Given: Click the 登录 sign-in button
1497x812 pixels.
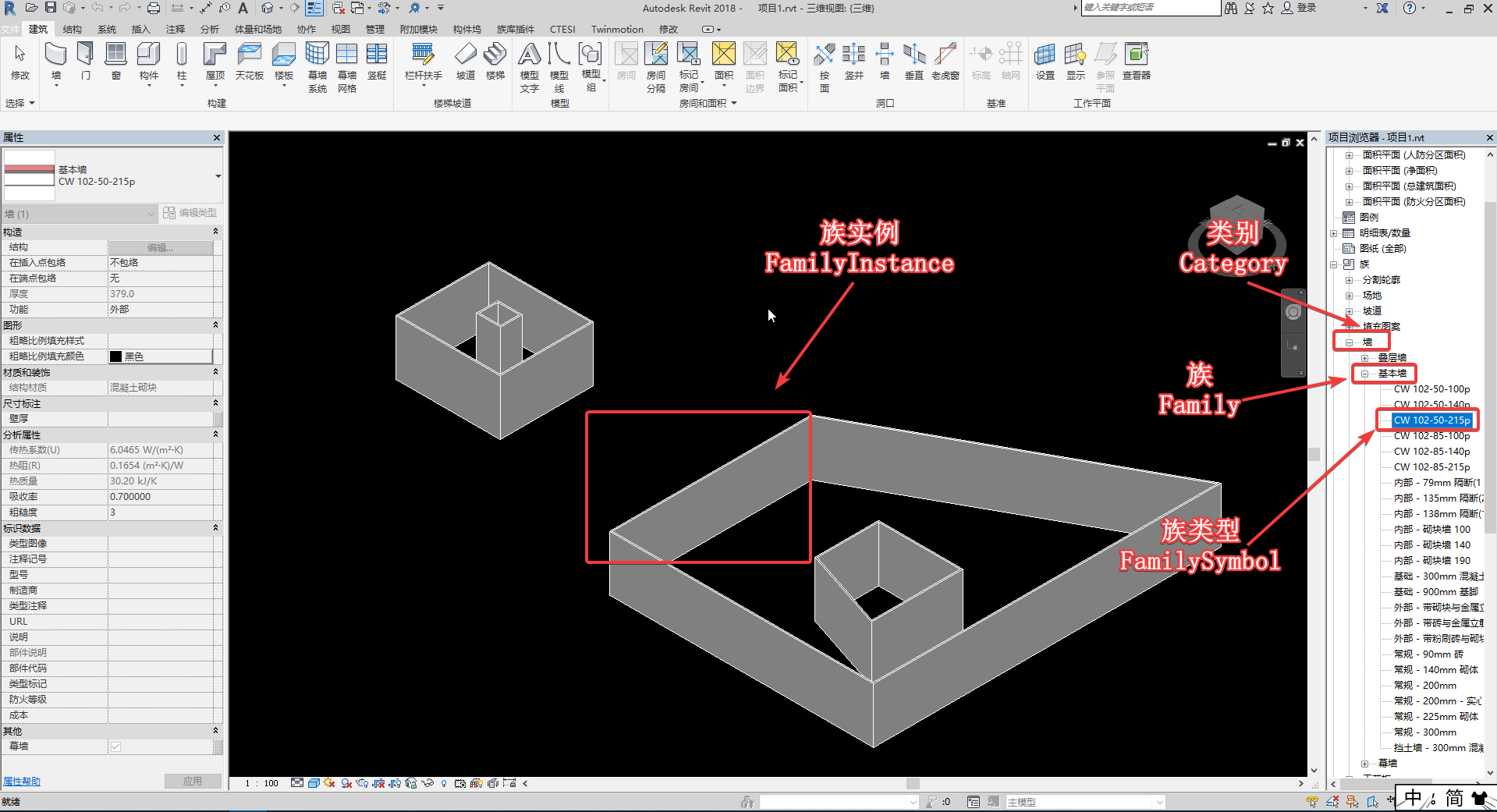Looking at the screenshot, I should tap(1299, 8).
